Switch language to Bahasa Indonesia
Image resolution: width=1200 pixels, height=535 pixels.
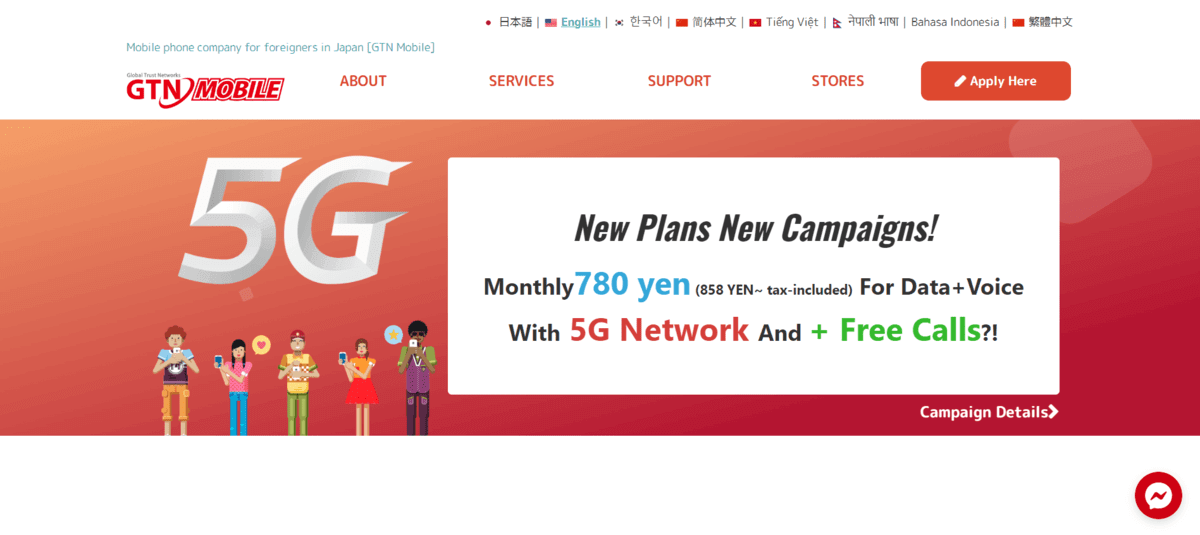[955, 22]
